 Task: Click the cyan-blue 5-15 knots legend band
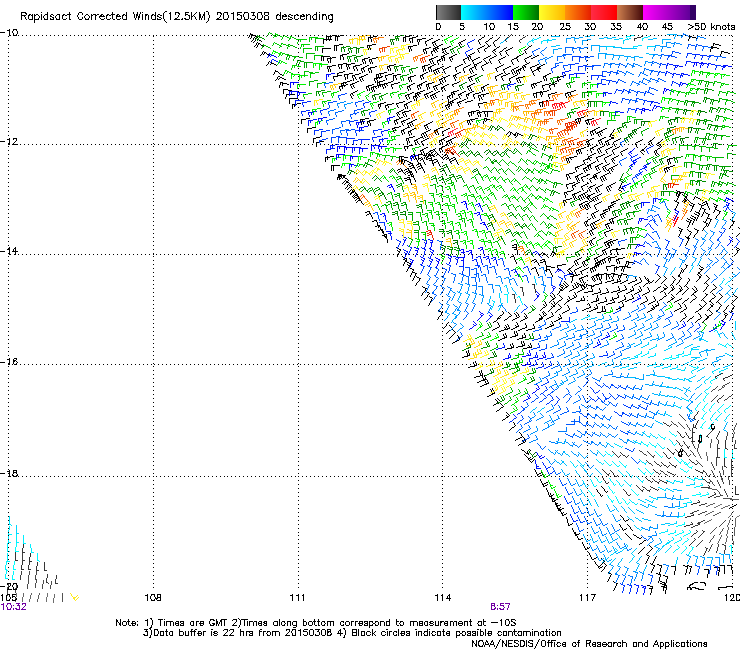487,12
